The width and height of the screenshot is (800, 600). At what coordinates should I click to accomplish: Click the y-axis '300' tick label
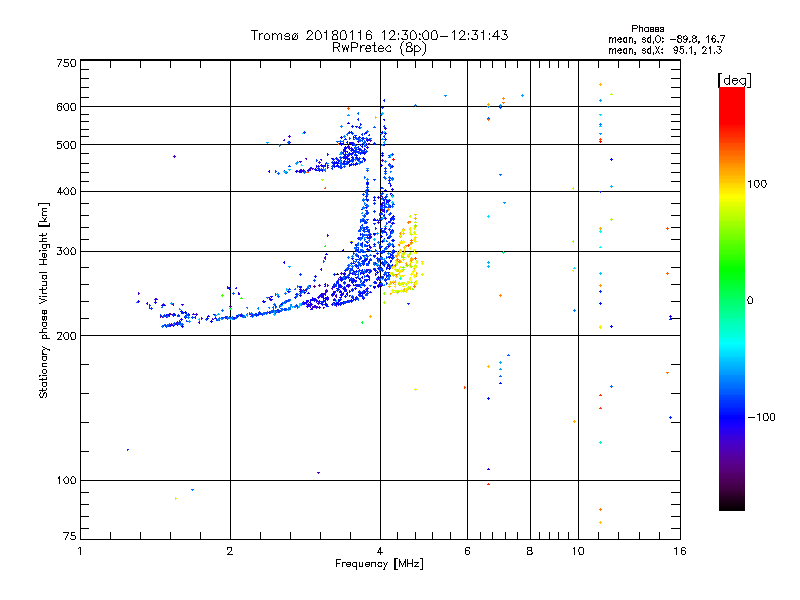(66, 252)
